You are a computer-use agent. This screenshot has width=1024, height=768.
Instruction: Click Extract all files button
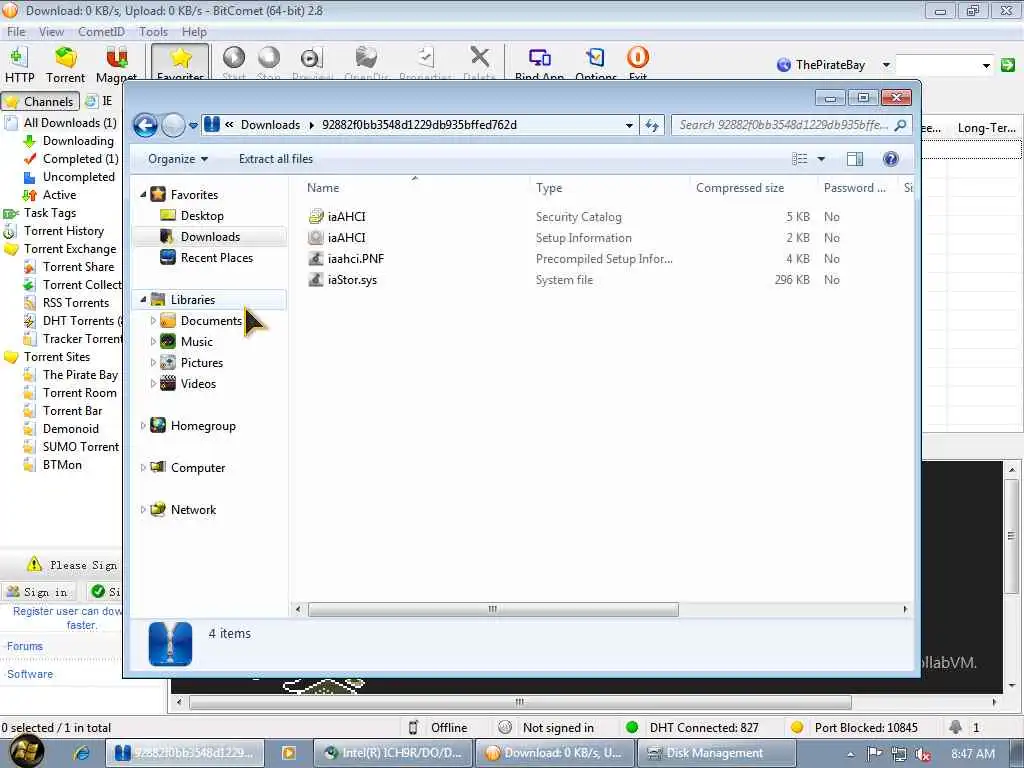276,159
